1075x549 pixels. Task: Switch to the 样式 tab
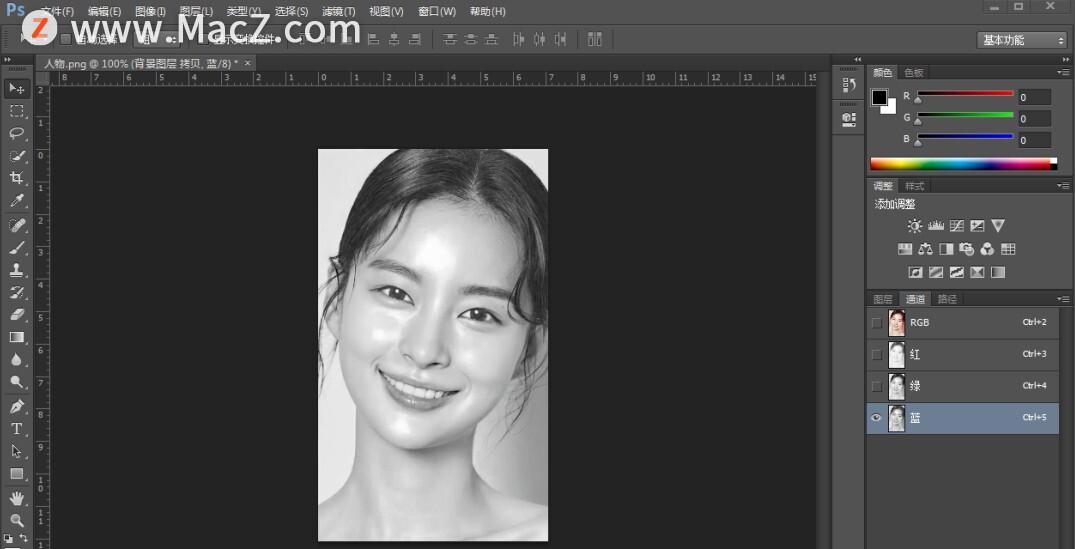click(915, 186)
